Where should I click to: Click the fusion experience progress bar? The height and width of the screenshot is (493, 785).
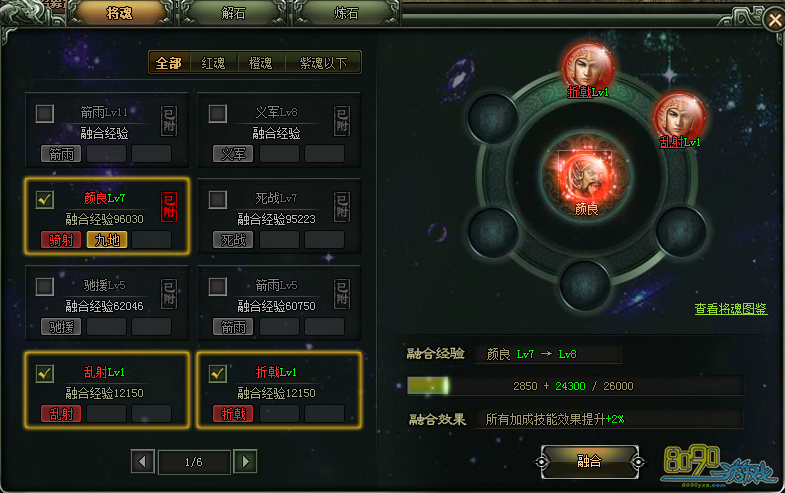575,386
